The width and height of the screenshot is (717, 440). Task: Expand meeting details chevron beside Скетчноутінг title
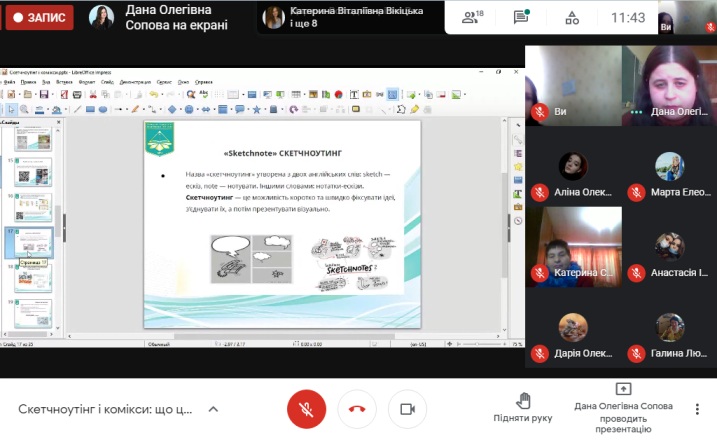tap(212, 410)
